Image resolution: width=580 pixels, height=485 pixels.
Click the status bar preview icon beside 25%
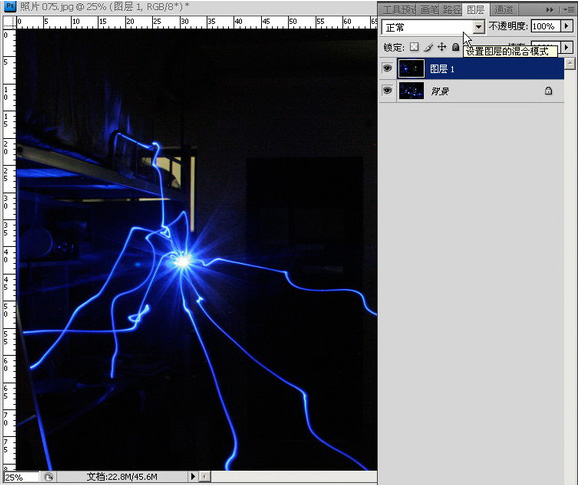click(x=48, y=477)
